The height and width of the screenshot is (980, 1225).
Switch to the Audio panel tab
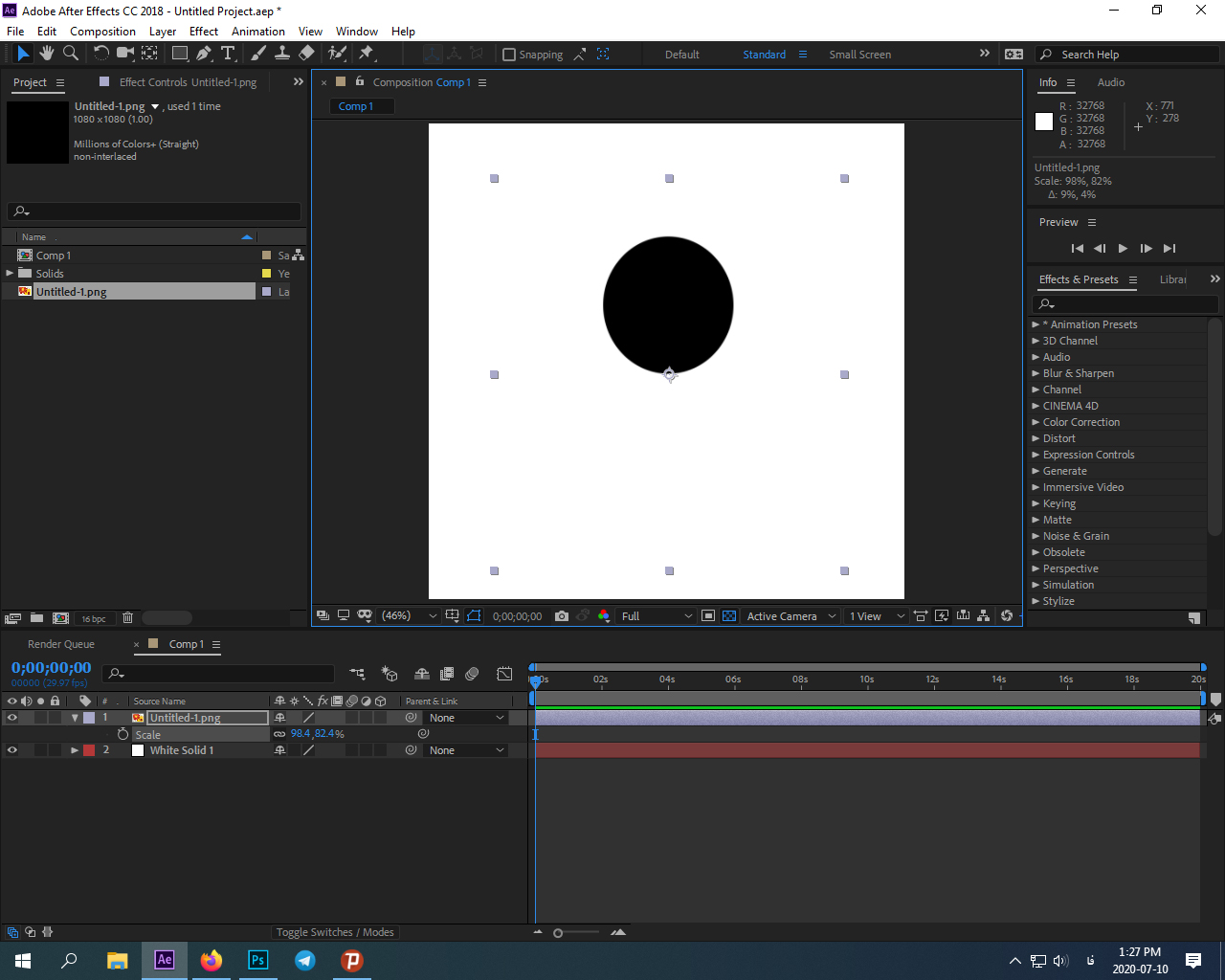[1111, 82]
